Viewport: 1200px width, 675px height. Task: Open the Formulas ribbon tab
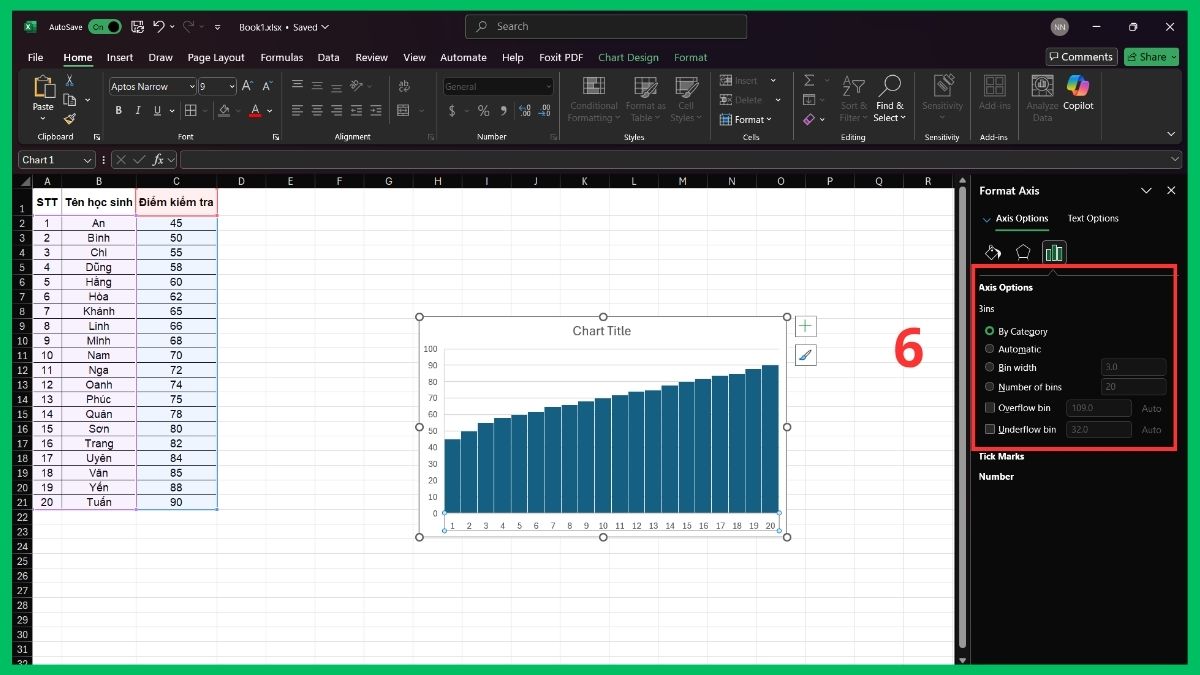coord(281,57)
